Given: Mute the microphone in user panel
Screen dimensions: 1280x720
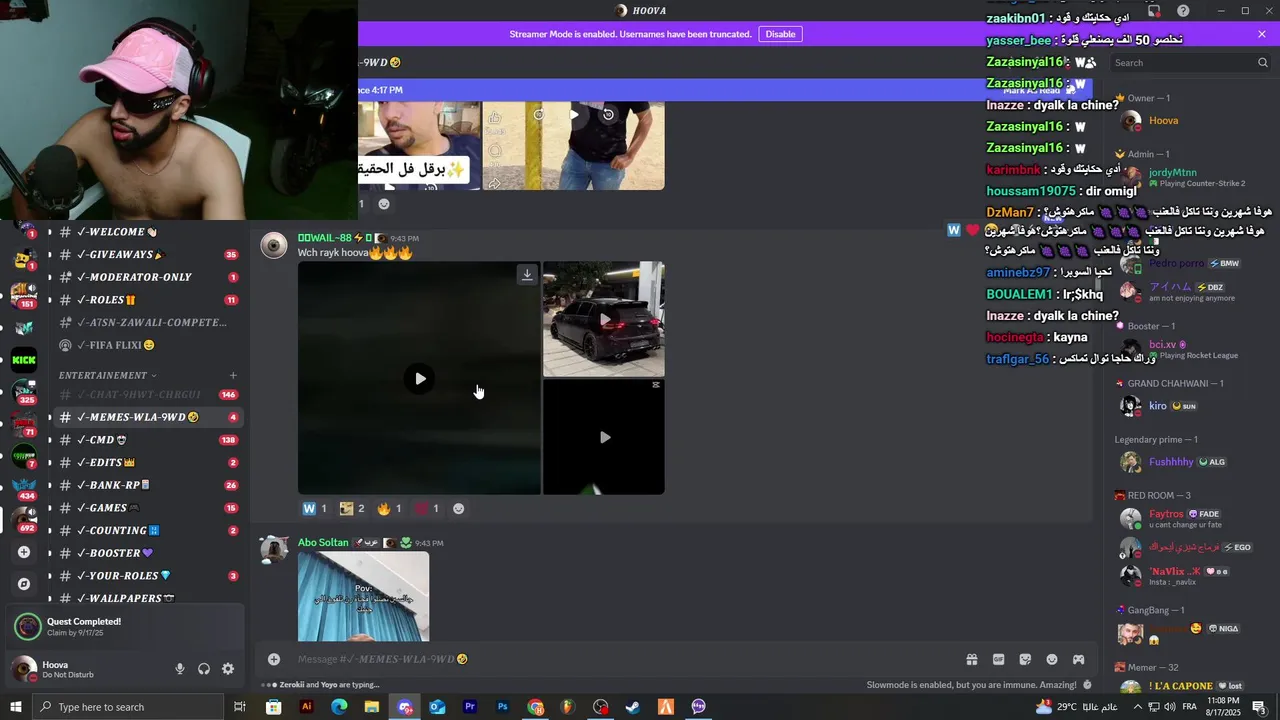Looking at the screenshot, I should pyautogui.click(x=180, y=669).
